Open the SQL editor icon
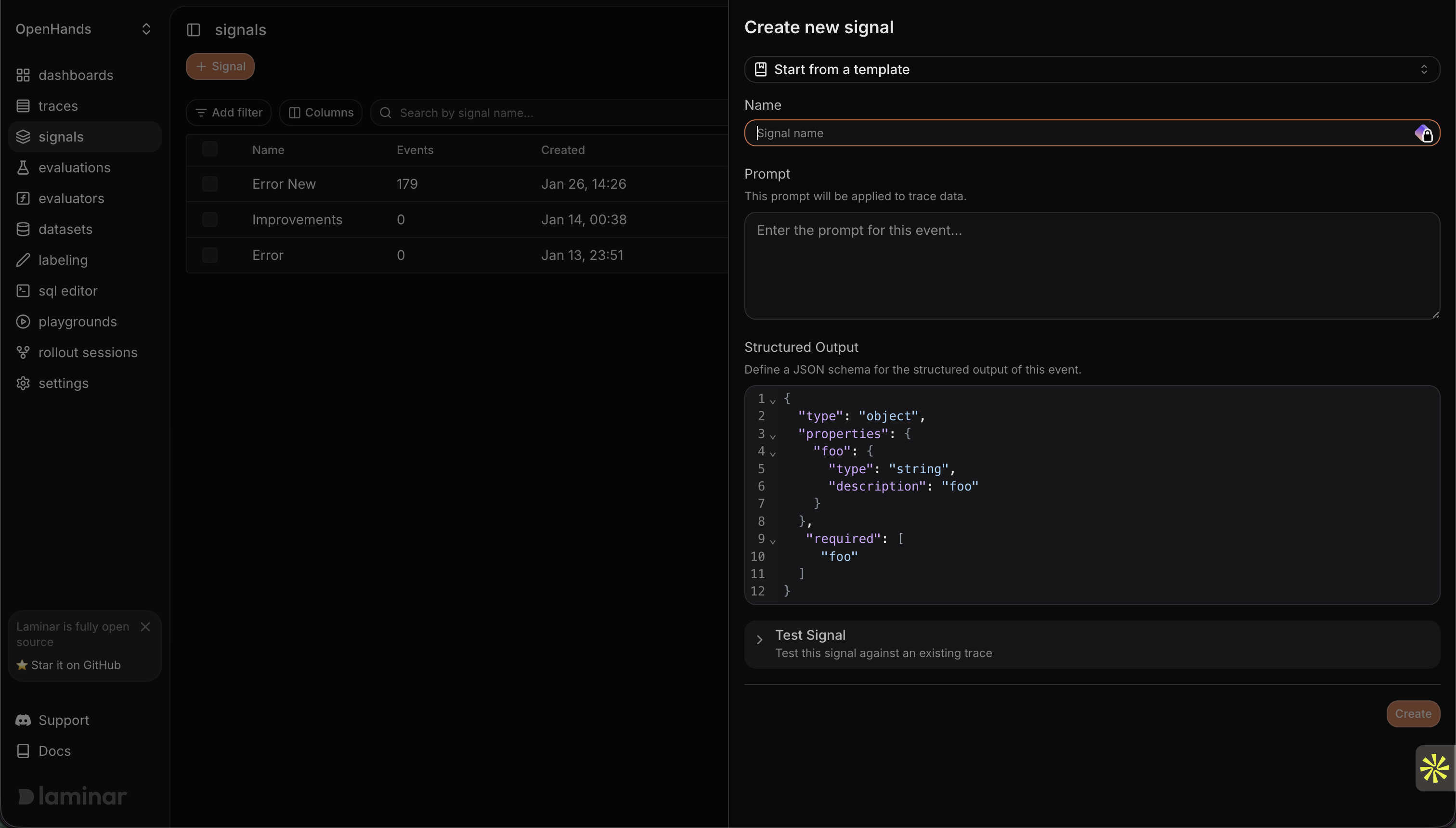 click(23, 291)
